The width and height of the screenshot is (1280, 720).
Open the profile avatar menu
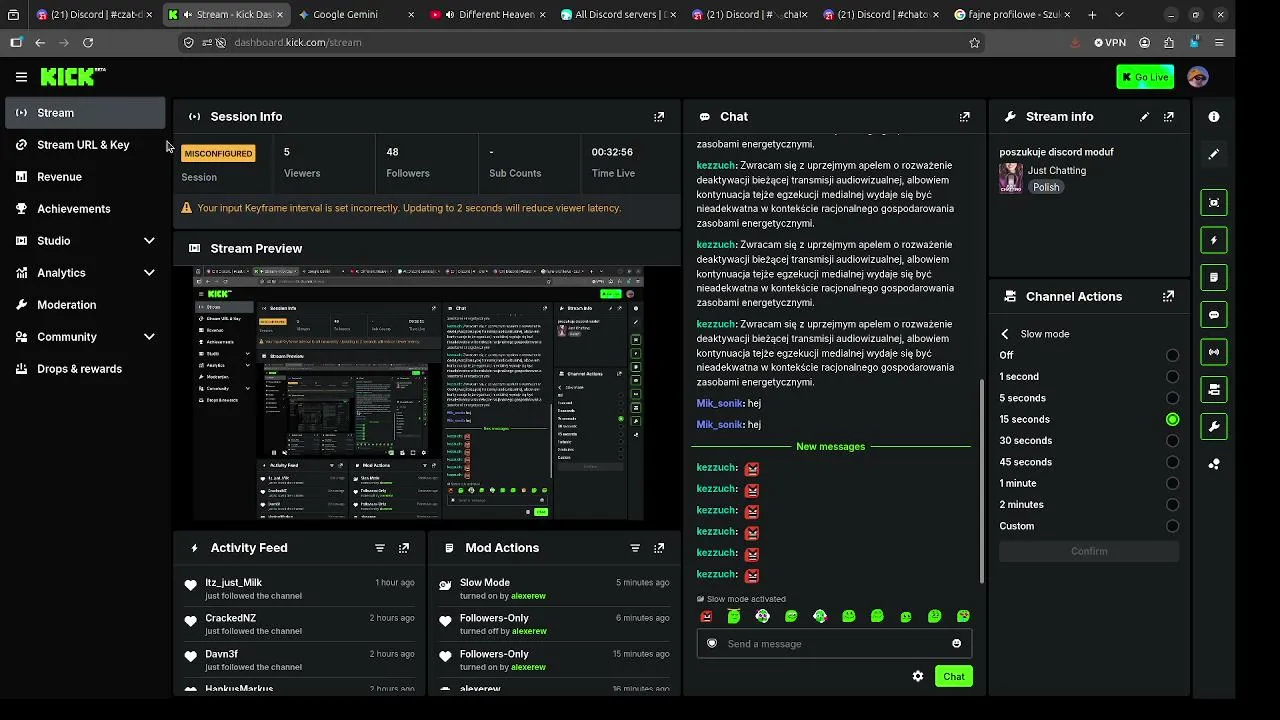coord(1198,77)
